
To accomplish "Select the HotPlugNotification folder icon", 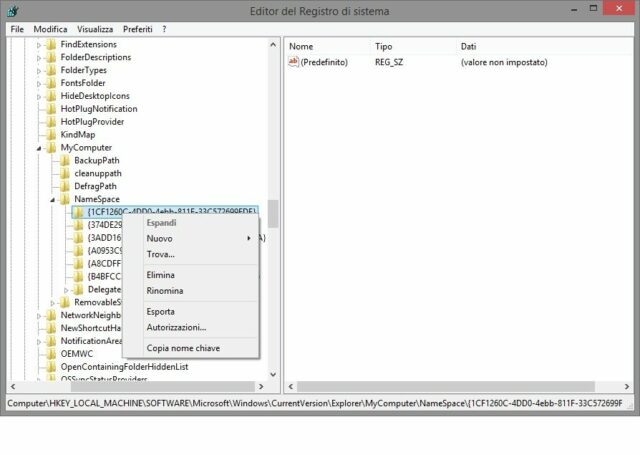I will pyautogui.click(x=50, y=109).
